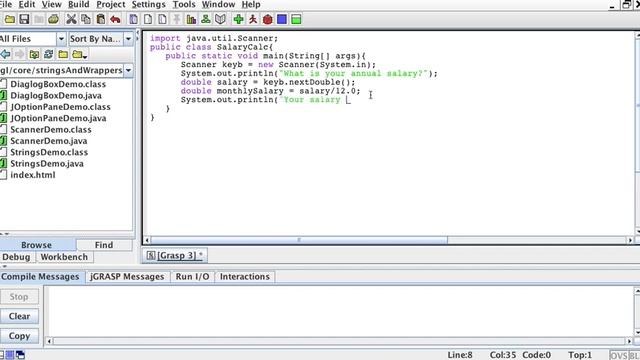640x360 pixels.
Task: Click the Clear button
Action: [x=19, y=316]
